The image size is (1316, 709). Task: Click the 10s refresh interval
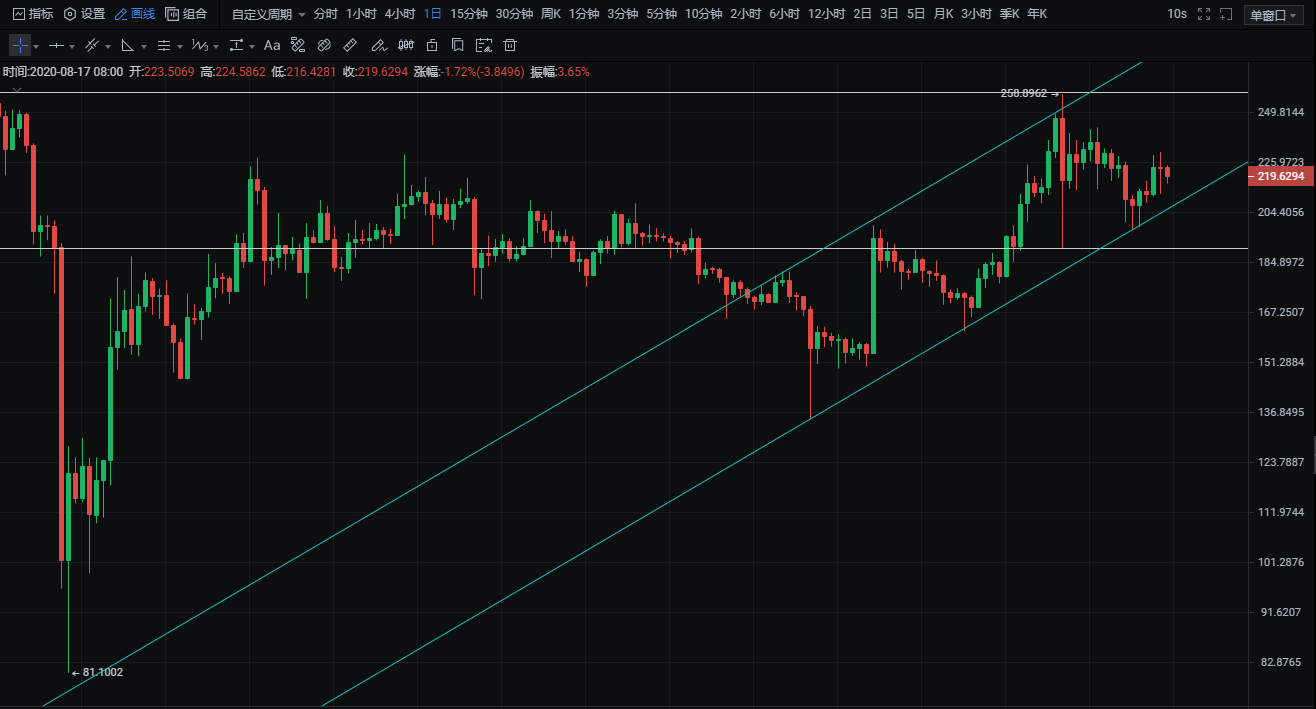1177,14
